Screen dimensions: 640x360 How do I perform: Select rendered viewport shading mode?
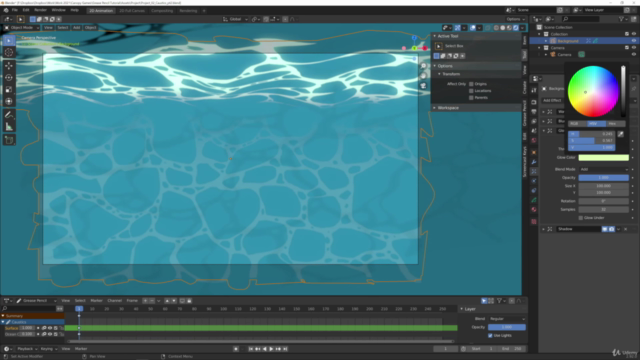[516, 28]
